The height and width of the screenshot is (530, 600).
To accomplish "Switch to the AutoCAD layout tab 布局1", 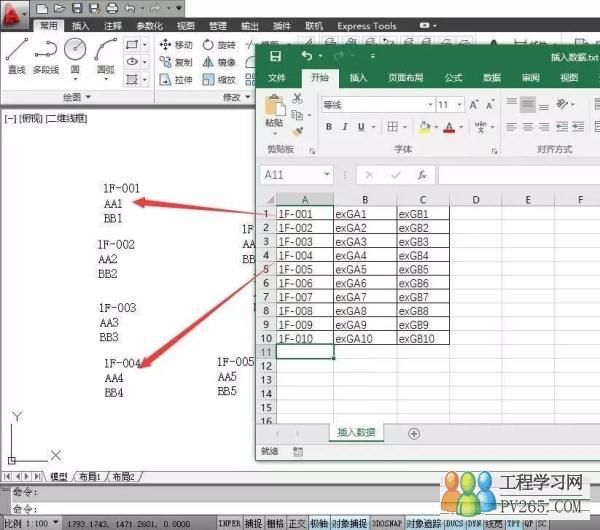I will 89,477.
